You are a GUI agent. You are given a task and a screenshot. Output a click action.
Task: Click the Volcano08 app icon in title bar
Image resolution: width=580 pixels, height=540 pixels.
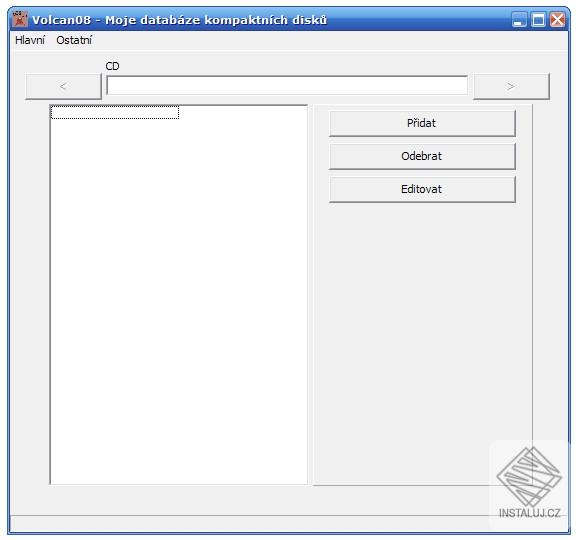pos(20,19)
